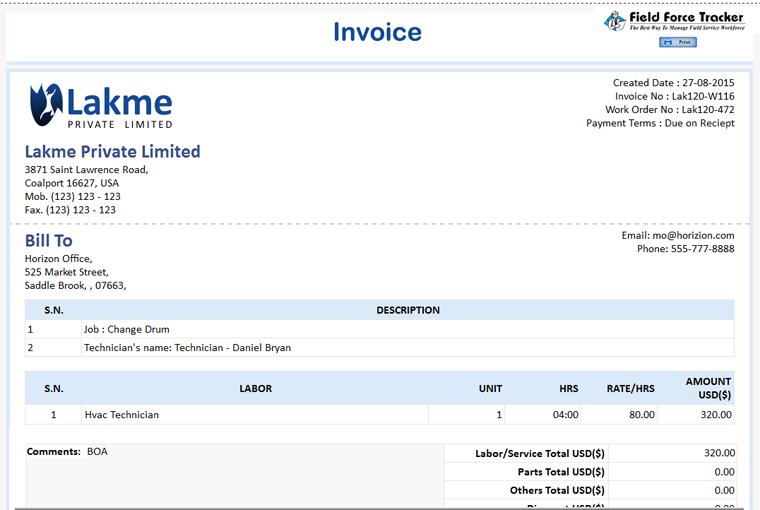The height and width of the screenshot is (510, 760).
Task: Click the Labor/Service Total value 320.00
Action: pos(718,453)
